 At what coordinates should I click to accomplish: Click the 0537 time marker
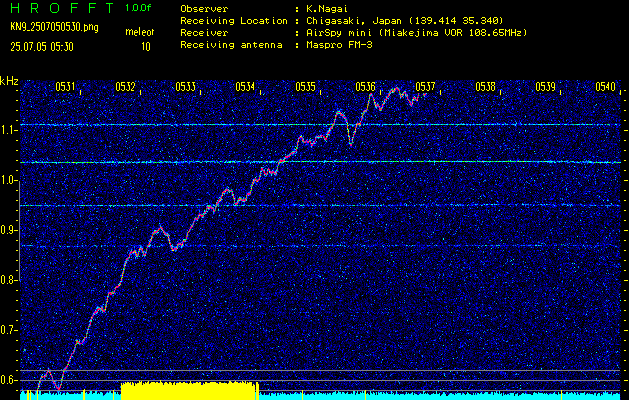425,87
